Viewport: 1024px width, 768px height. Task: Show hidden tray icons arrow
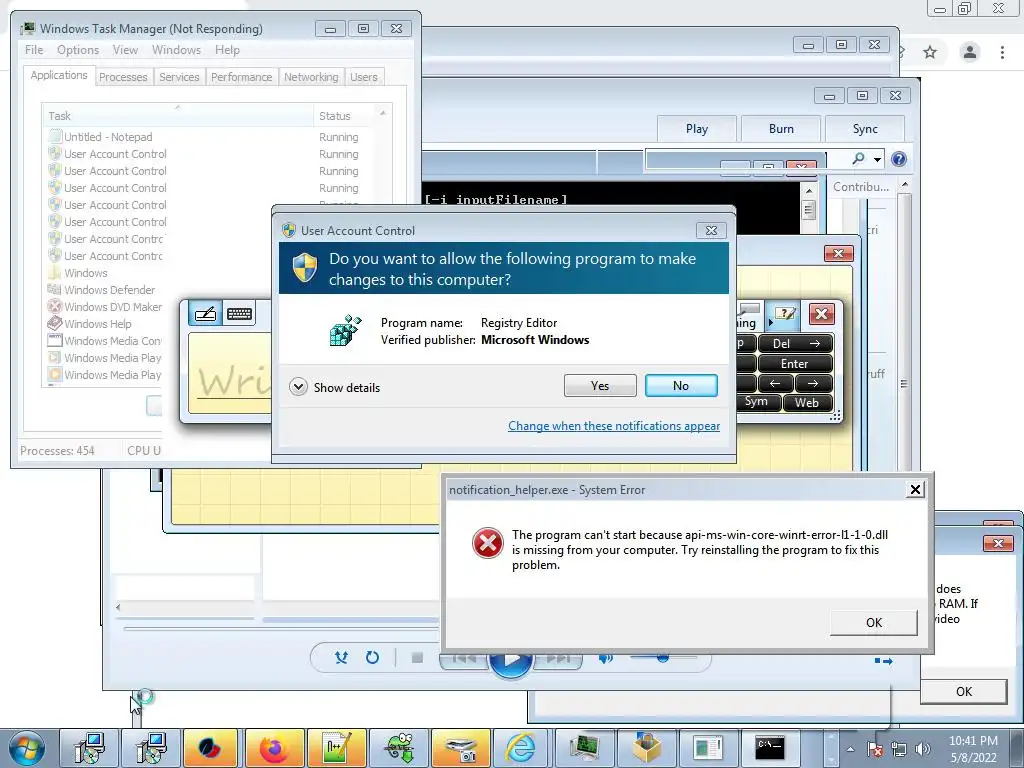(850, 750)
